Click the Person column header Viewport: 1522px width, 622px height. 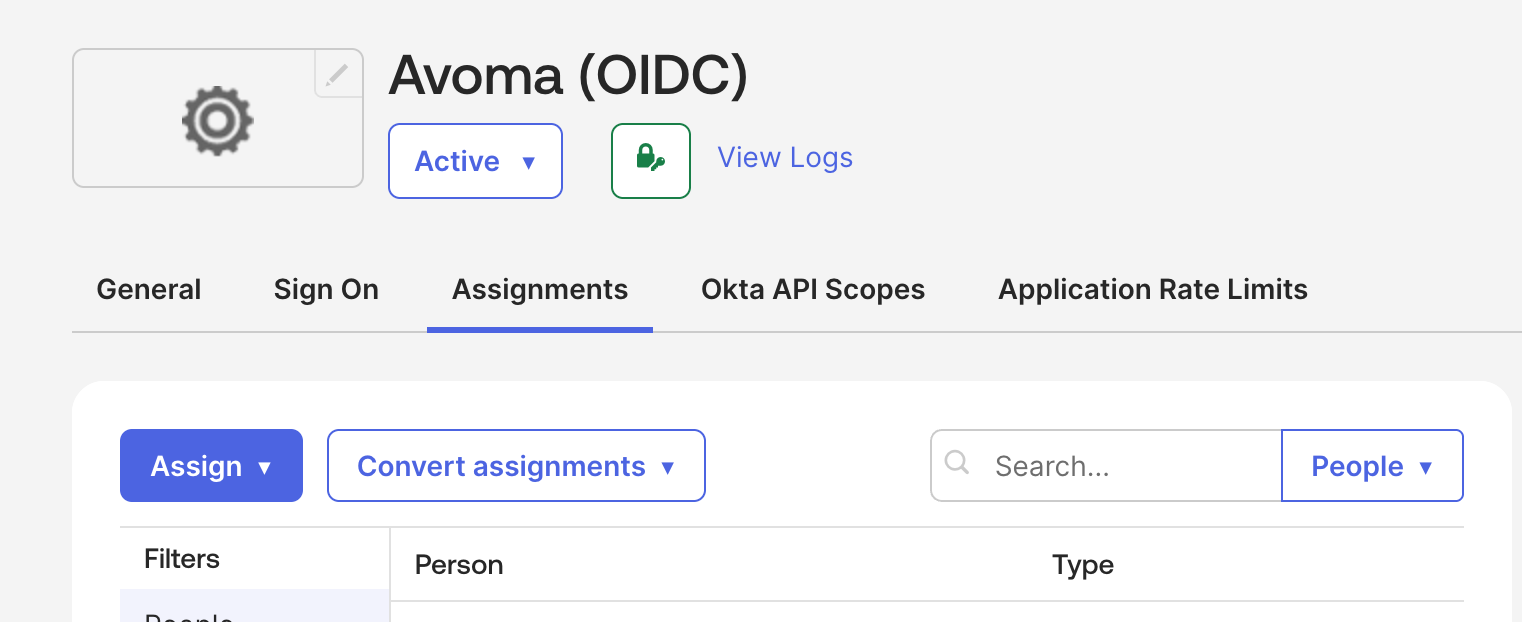point(458,564)
